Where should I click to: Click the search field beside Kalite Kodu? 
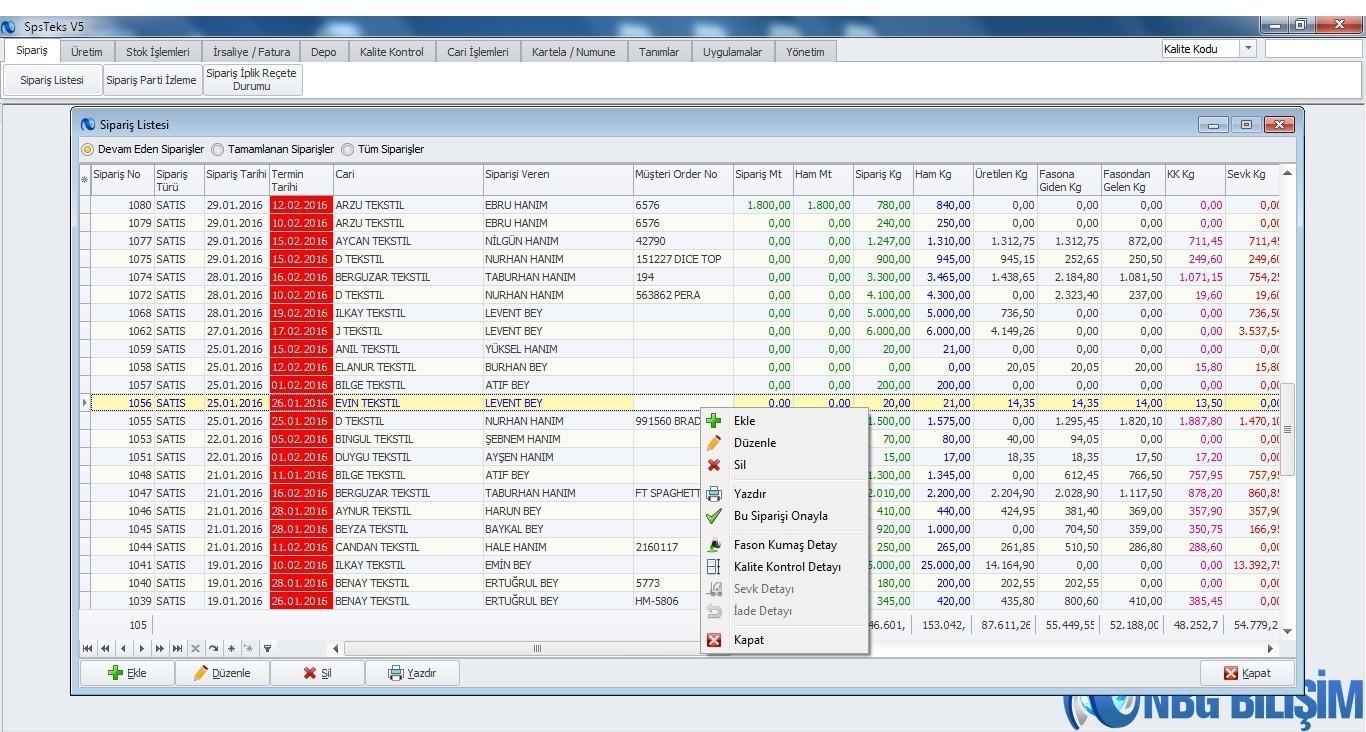point(1313,49)
